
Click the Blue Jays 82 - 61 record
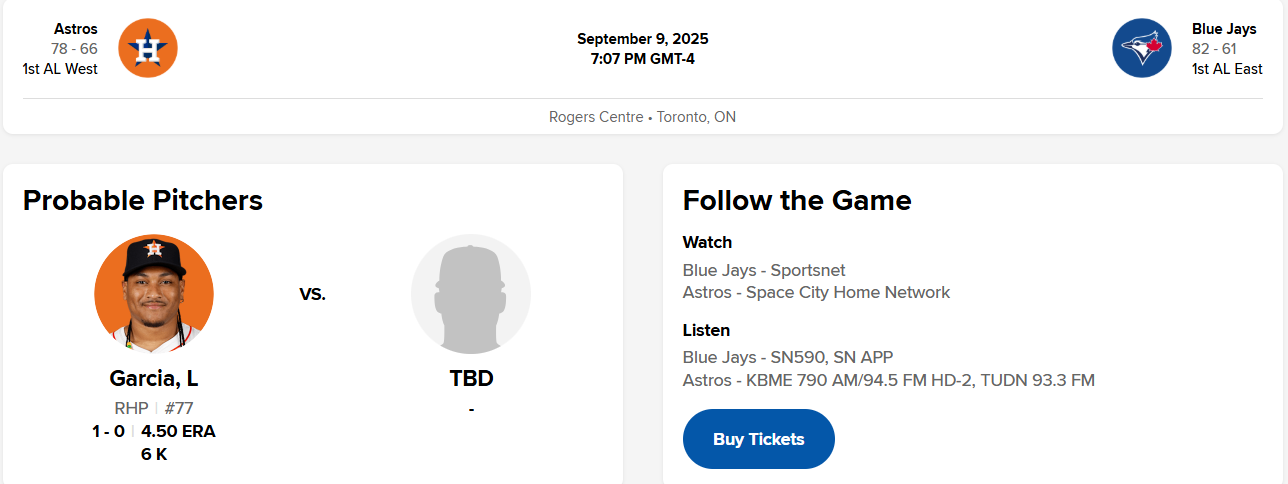click(1214, 49)
